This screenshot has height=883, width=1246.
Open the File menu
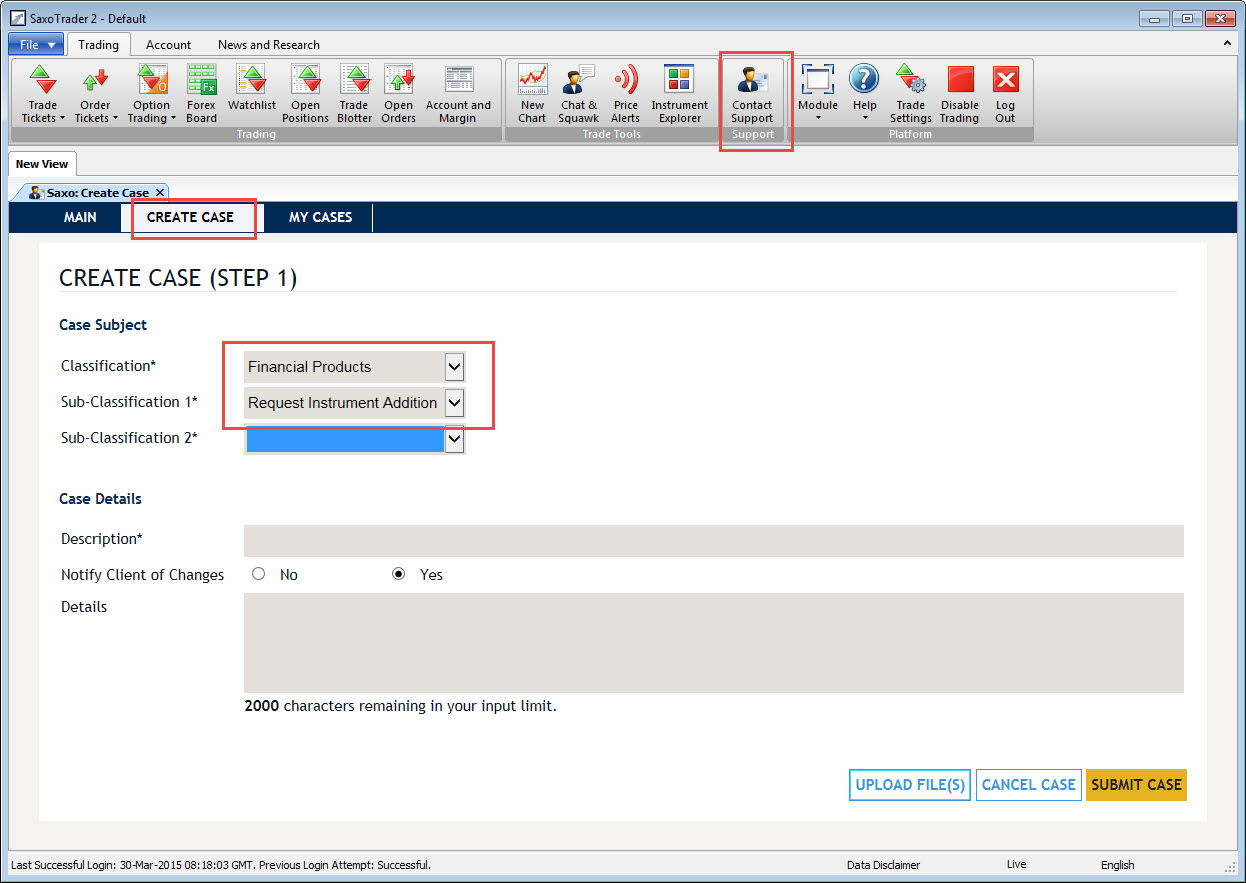point(37,45)
